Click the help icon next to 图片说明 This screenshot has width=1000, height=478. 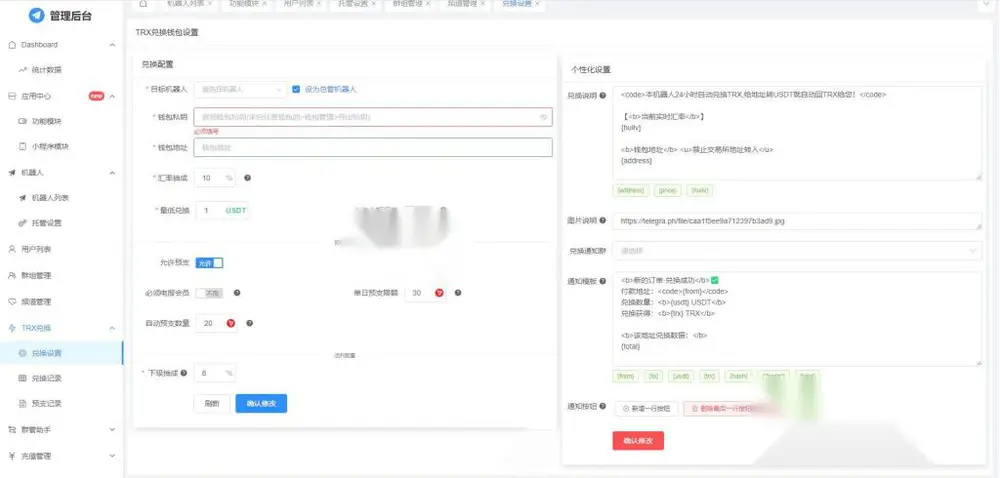[603, 221]
